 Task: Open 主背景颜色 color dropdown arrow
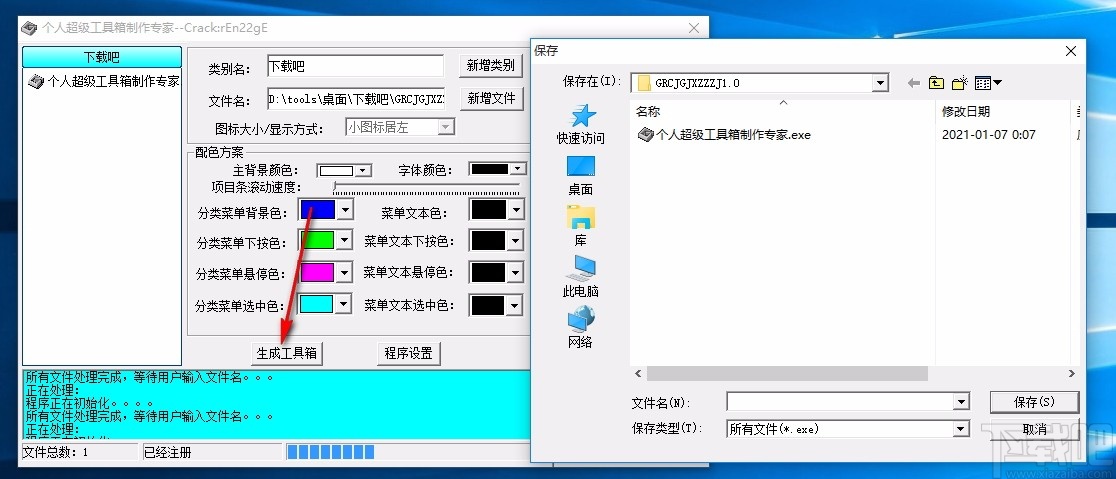coord(364,171)
